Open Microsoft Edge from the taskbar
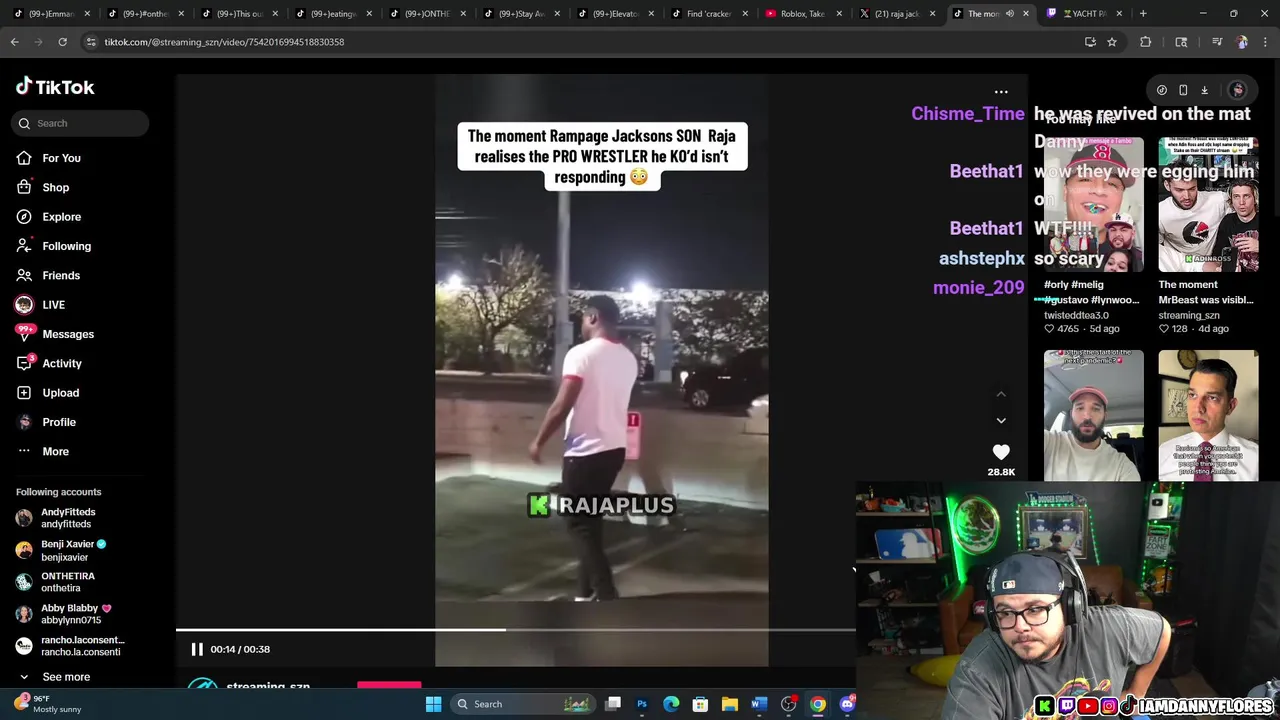 (671, 704)
